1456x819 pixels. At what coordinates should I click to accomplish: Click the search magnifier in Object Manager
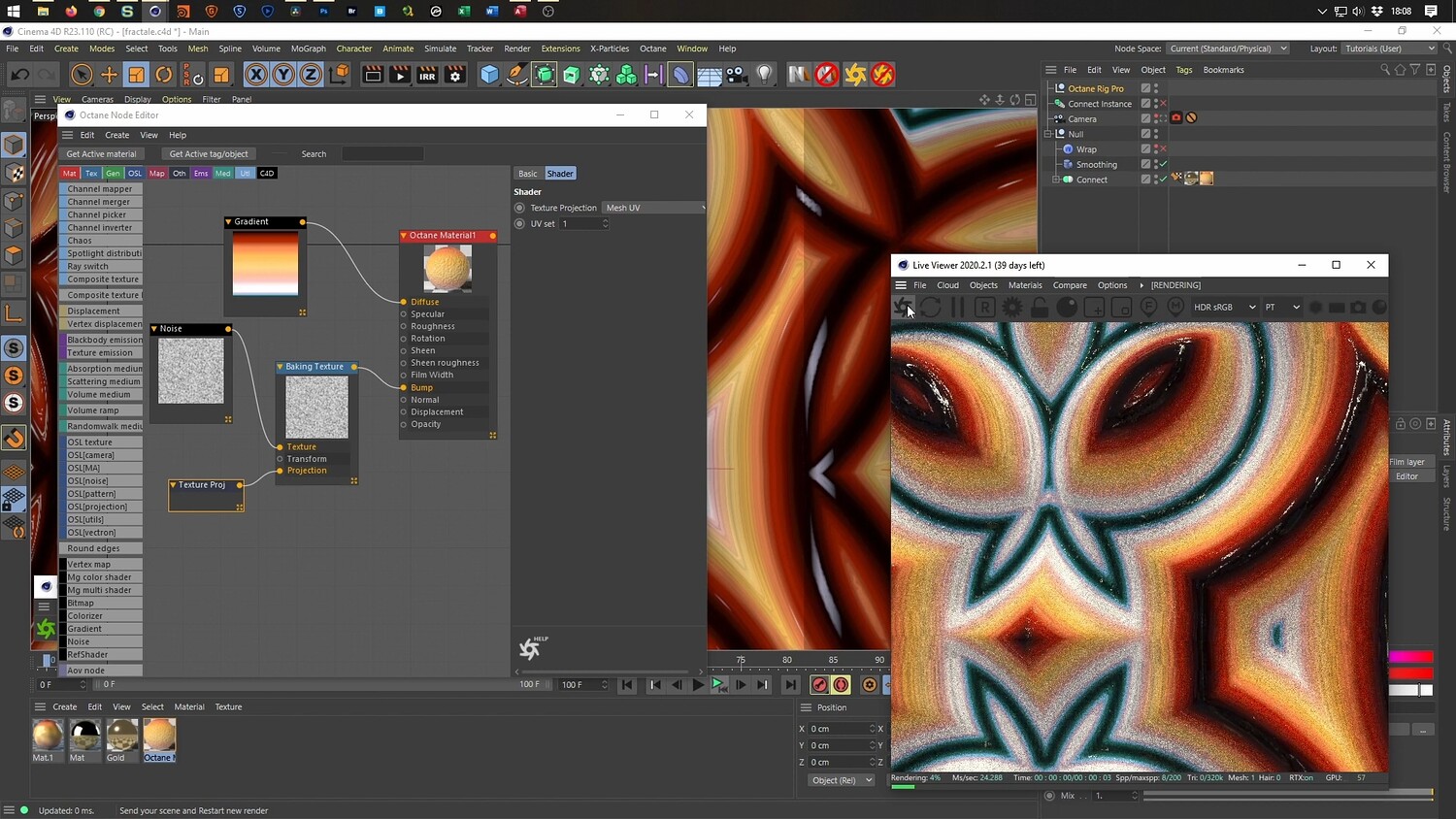pyautogui.click(x=1385, y=70)
